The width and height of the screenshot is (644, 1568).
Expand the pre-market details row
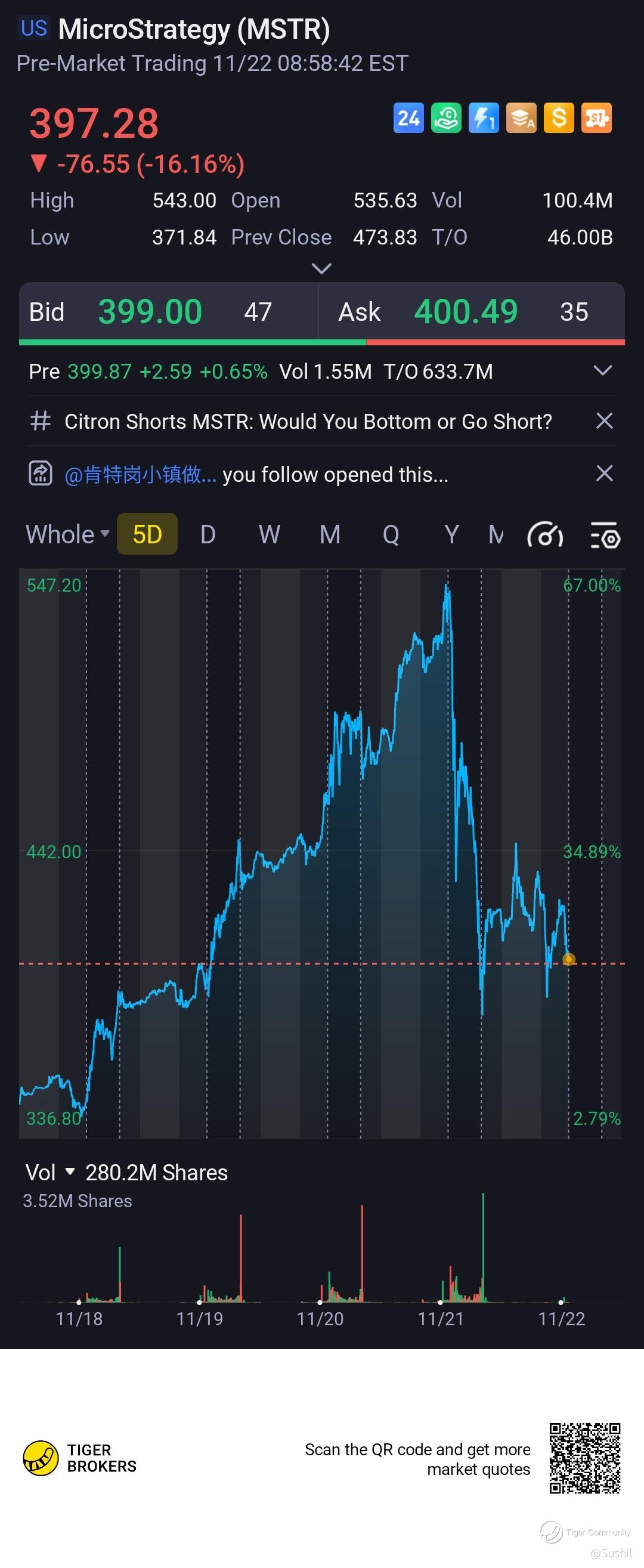602,371
